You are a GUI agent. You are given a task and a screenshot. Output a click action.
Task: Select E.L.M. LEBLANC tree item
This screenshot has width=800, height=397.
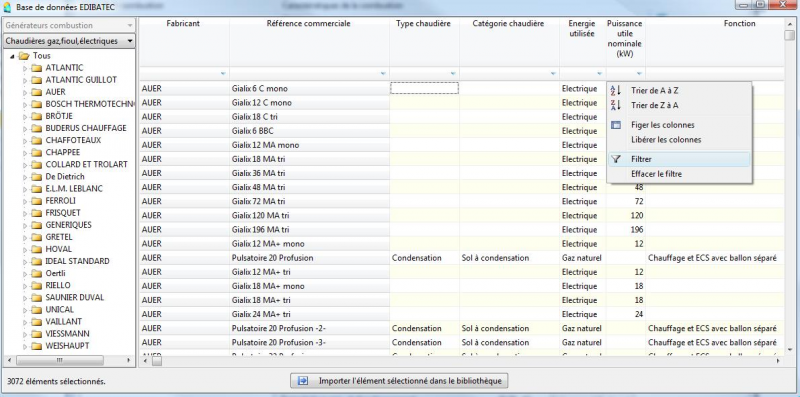(x=74, y=188)
